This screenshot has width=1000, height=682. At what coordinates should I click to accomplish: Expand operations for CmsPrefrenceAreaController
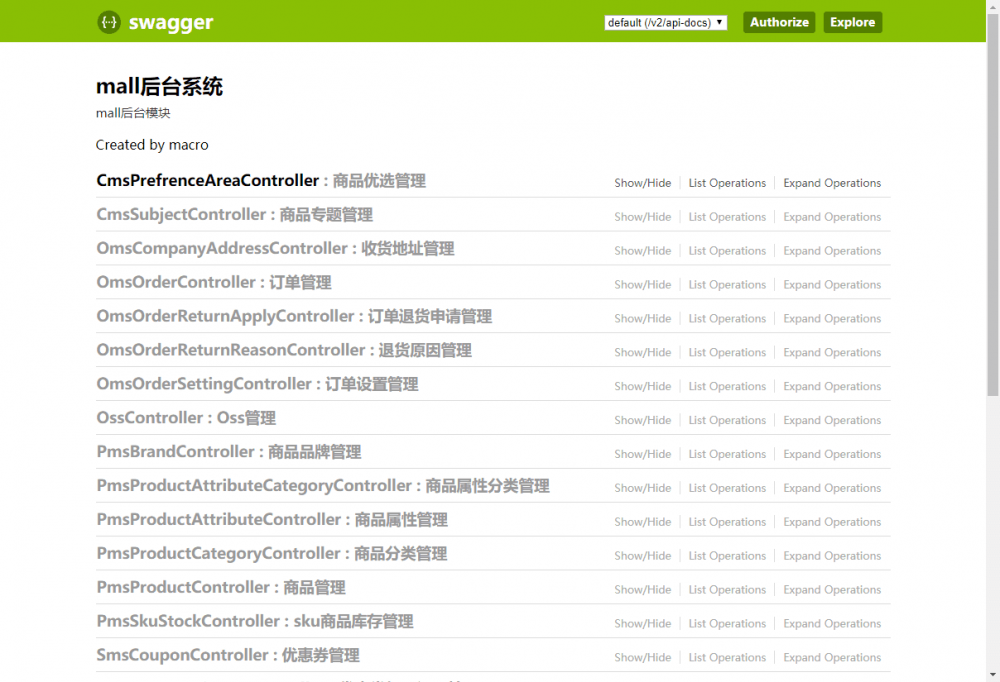832,183
